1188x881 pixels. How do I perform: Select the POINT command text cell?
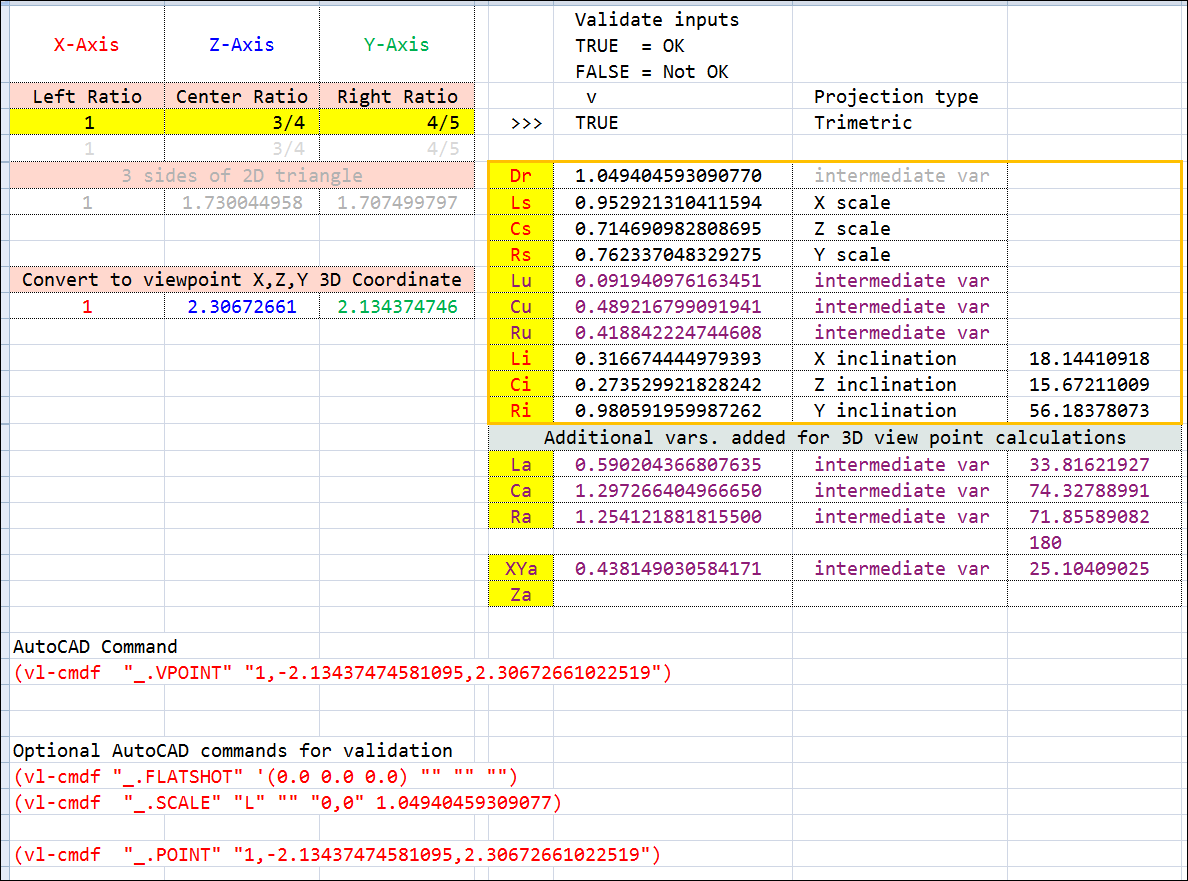pyautogui.click(x=337, y=855)
